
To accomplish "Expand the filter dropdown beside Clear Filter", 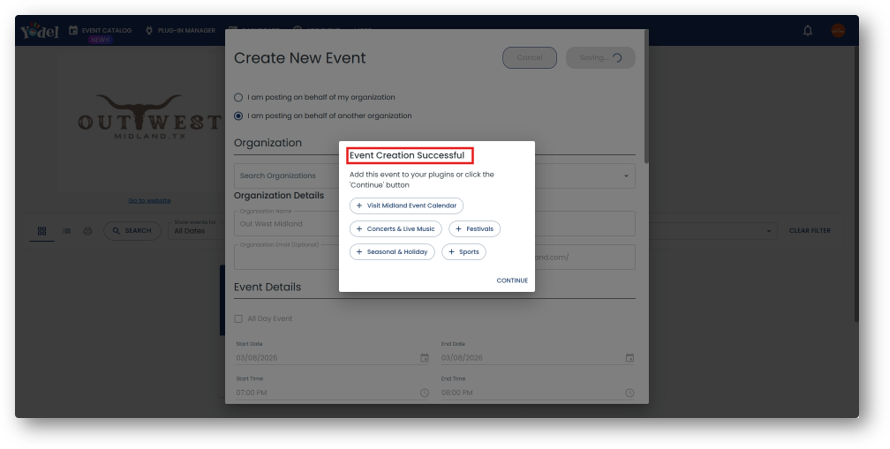I will (x=769, y=231).
